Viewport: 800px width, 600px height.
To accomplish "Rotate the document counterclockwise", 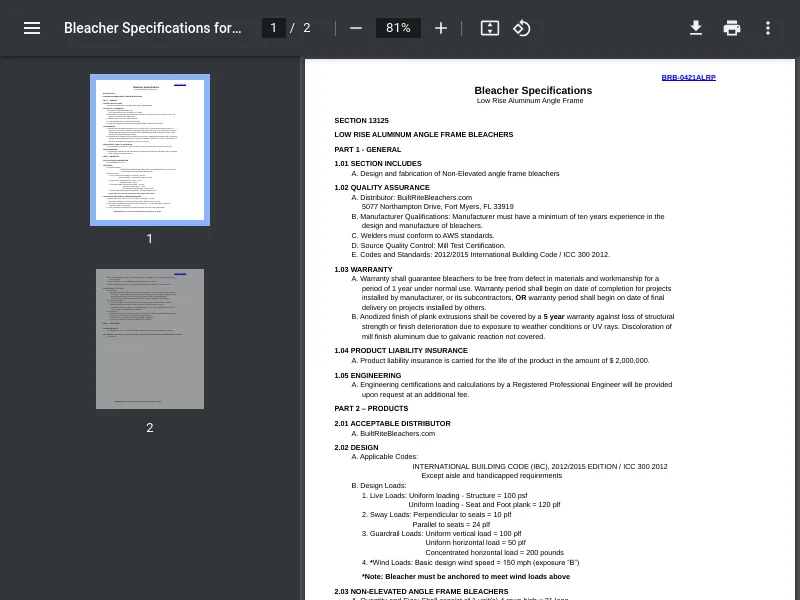I will [521, 28].
